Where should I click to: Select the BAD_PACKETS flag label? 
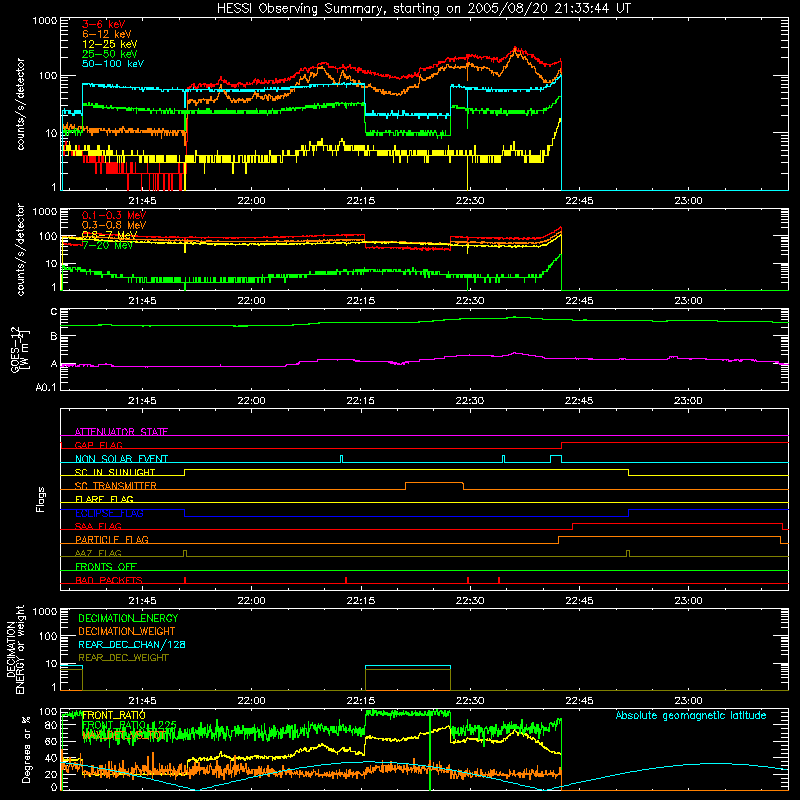tap(109, 580)
